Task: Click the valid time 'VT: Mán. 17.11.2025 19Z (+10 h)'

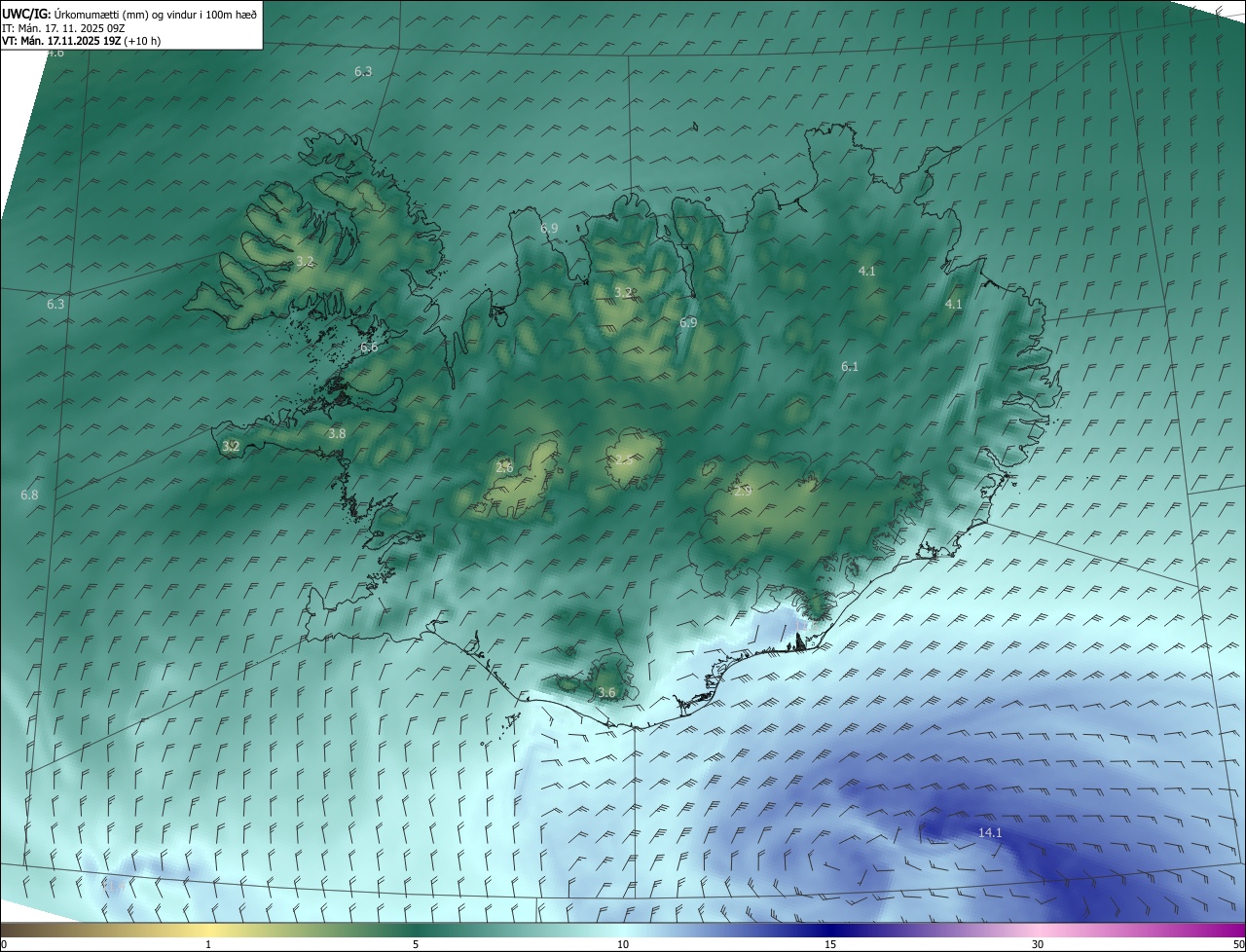Action: click(x=82, y=41)
